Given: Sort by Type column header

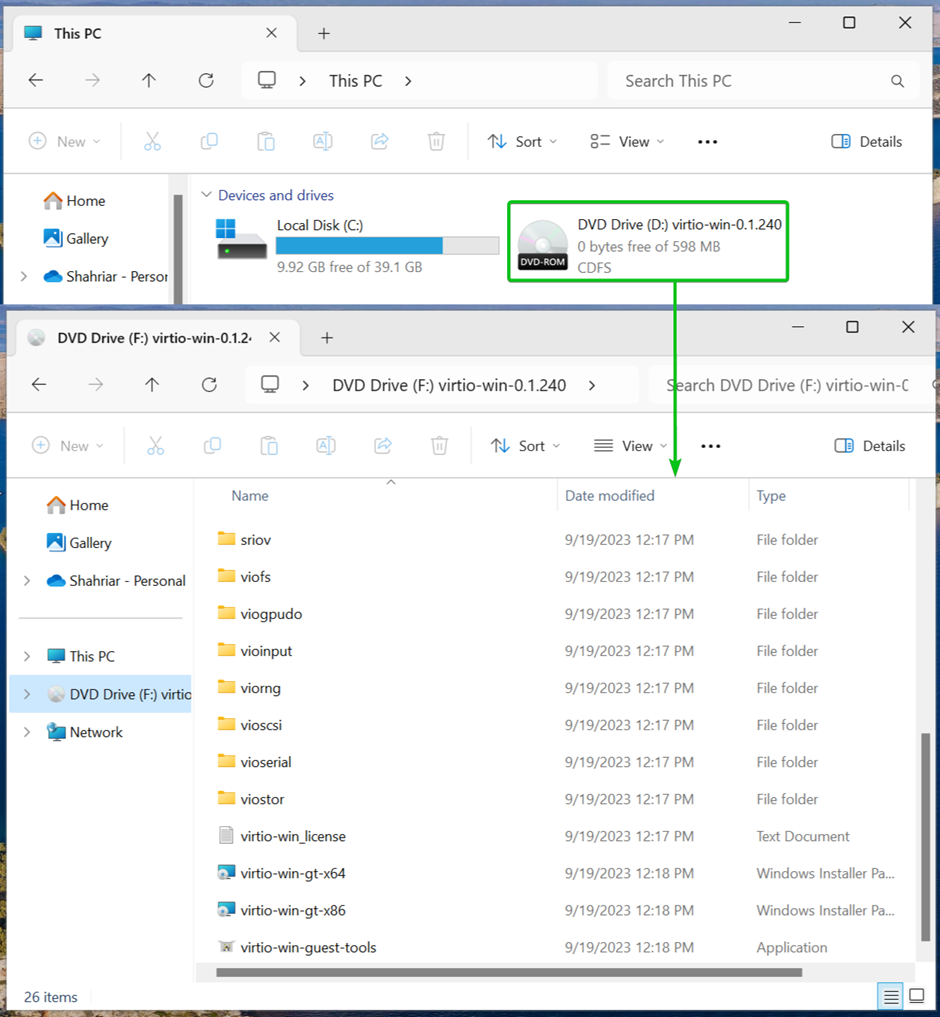Looking at the screenshot, I should [x=771, y=496].
